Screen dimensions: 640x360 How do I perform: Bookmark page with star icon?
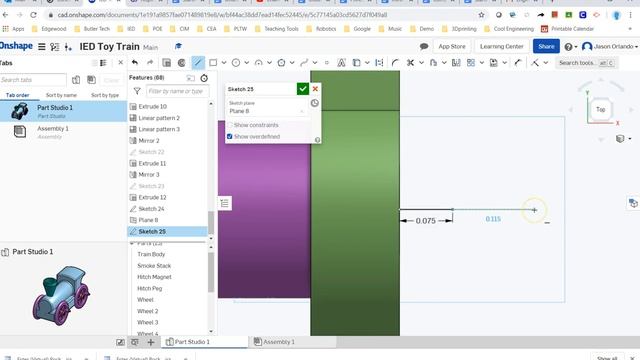482,15
